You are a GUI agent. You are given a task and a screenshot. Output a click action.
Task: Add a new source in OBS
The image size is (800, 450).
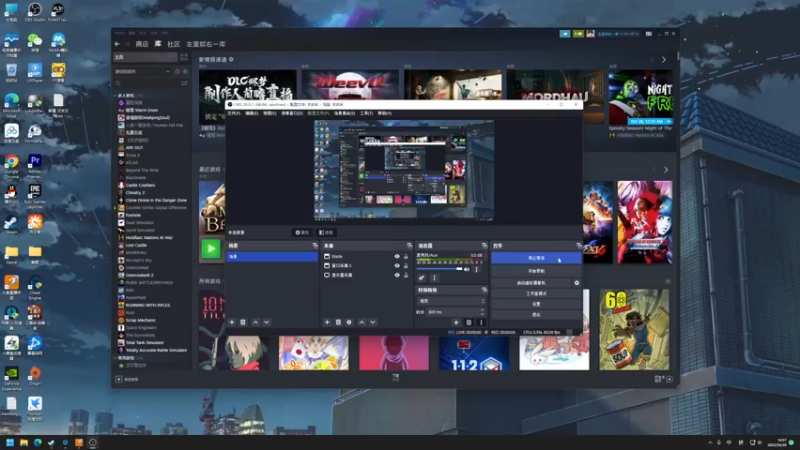[x=327, y=322]
